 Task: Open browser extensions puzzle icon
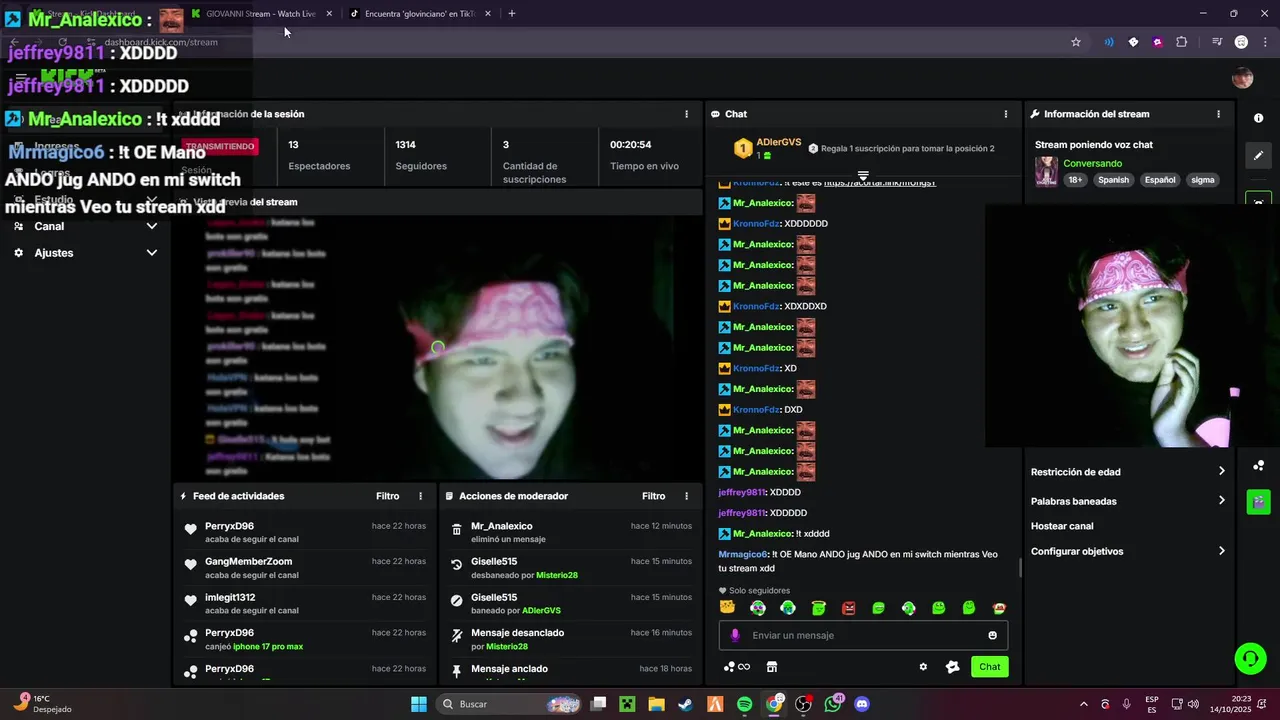pyautogui.click(x=1182, y=42)
